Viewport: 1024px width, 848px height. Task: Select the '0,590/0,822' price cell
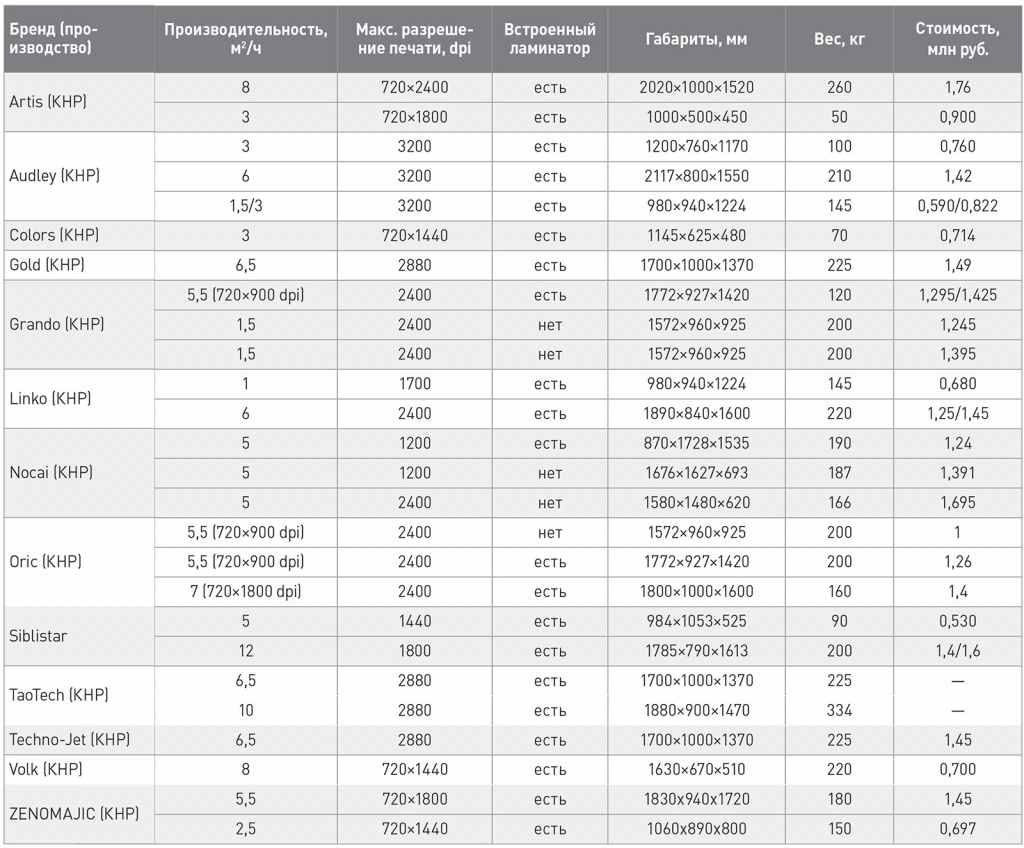[x=957, y=206]
